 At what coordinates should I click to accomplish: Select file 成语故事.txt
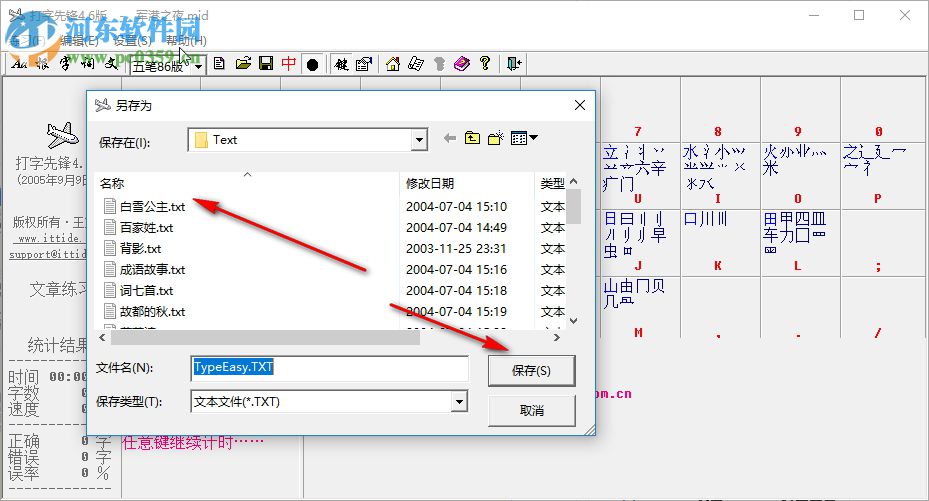tap(152, 269)
